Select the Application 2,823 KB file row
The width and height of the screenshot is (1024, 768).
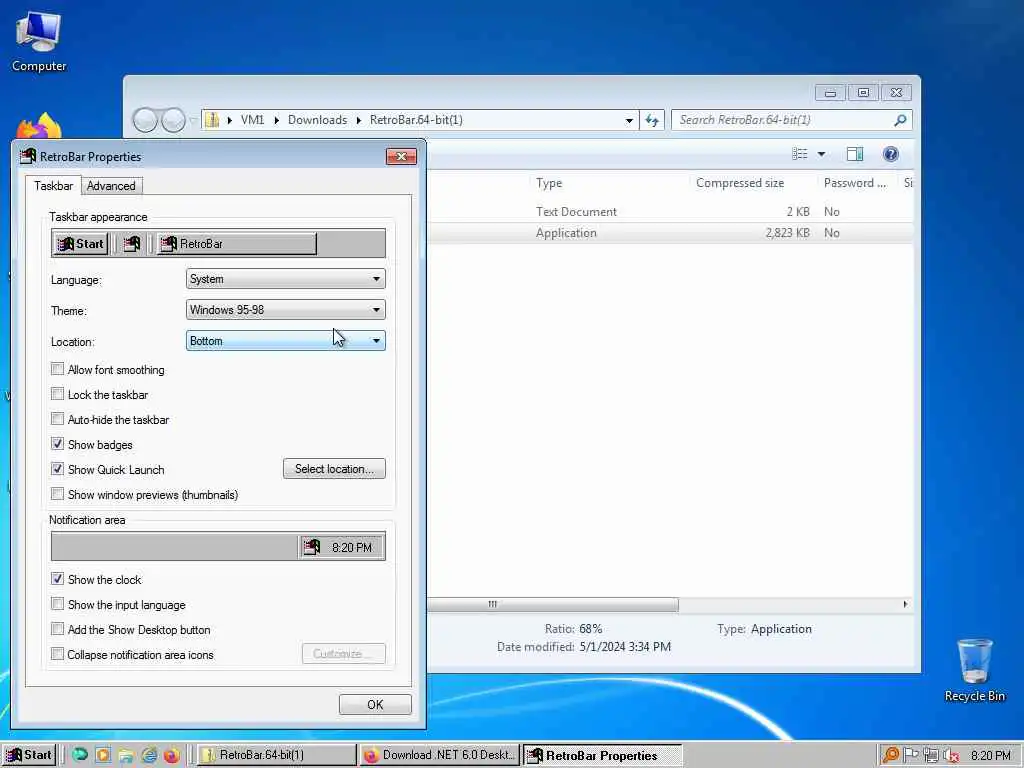[671, 233]
